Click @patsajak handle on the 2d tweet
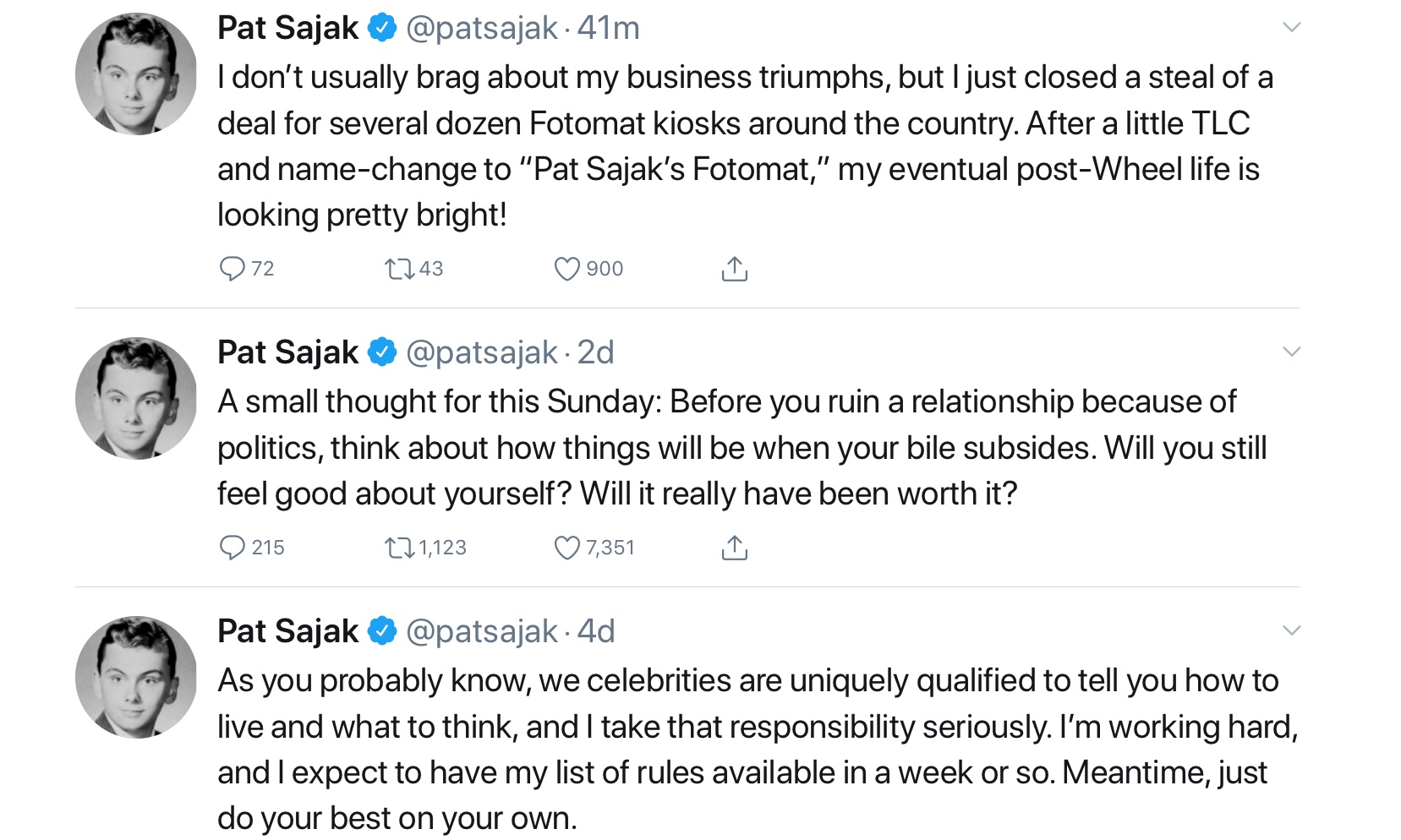Image resolution: width=1401 pixels, height=840 pixels. pyautogui.click(x=481, y=352)
